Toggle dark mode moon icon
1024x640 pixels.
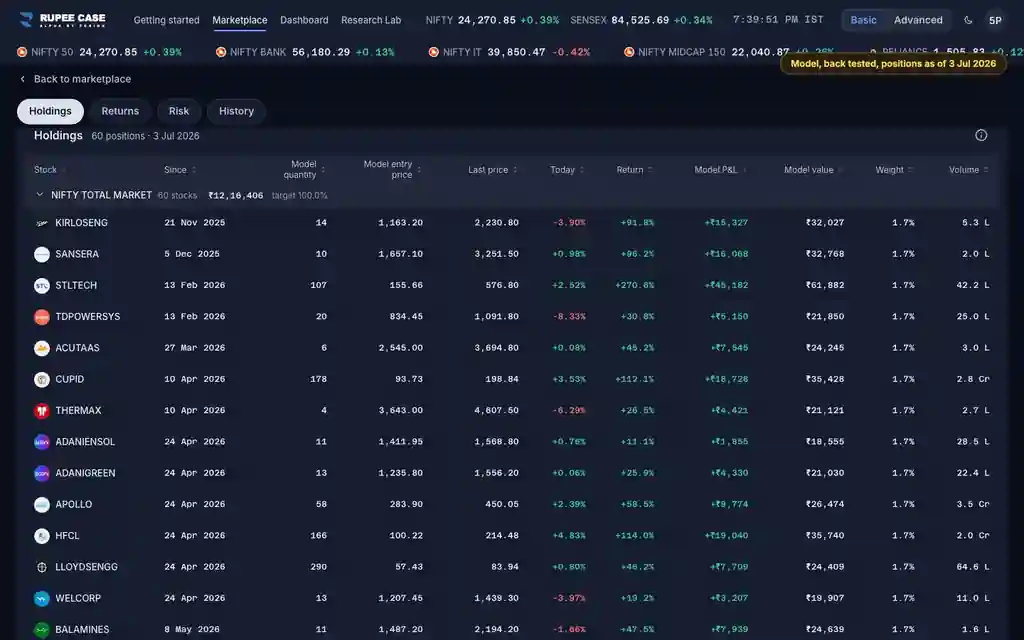pos(968,20)
